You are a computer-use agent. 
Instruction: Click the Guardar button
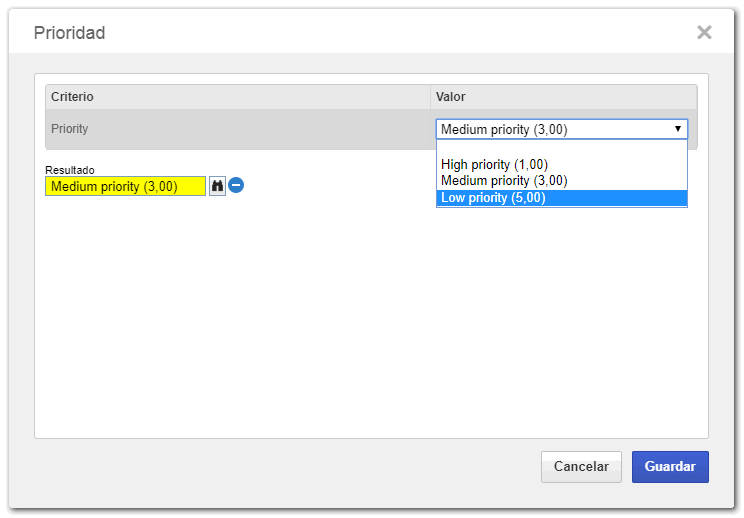[x=670, y=467]
